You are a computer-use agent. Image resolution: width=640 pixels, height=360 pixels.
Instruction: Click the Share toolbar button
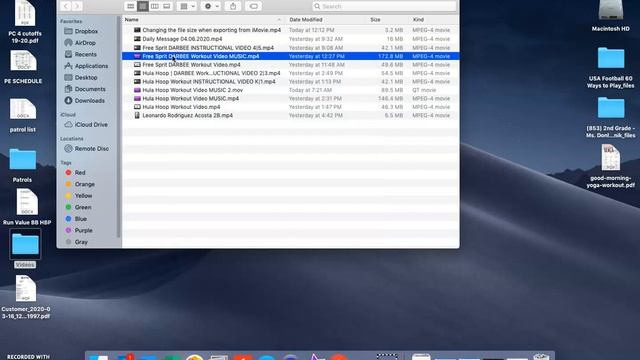(233, 6)
